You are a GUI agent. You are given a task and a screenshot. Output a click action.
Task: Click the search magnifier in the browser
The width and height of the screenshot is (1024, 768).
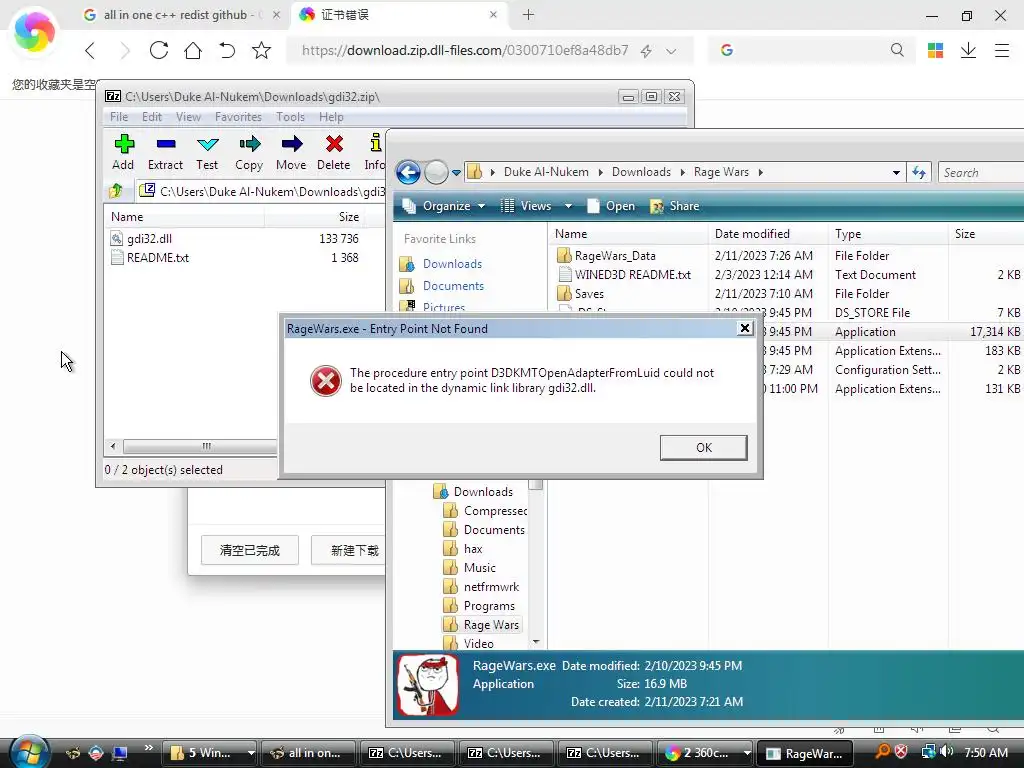(x=897, y=50)
